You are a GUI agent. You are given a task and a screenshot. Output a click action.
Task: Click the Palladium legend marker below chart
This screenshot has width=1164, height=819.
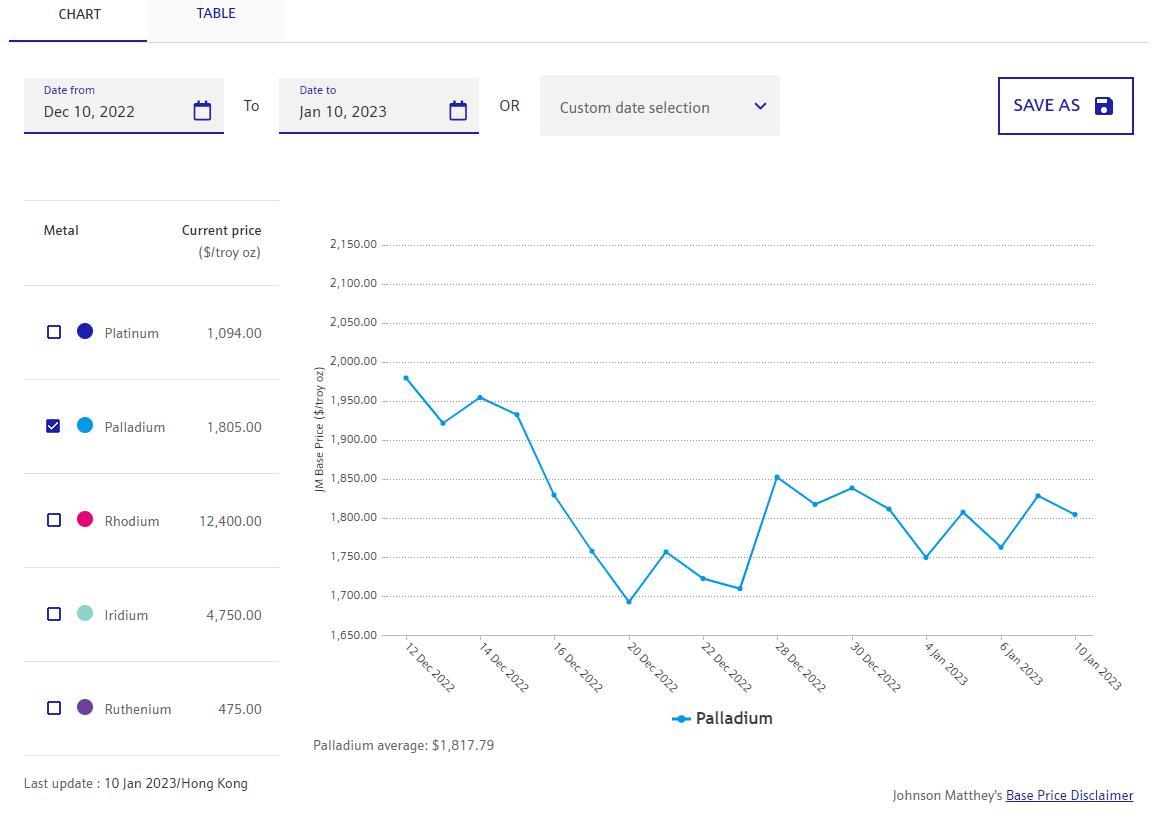pyautogui.click(x=682, y=719)
